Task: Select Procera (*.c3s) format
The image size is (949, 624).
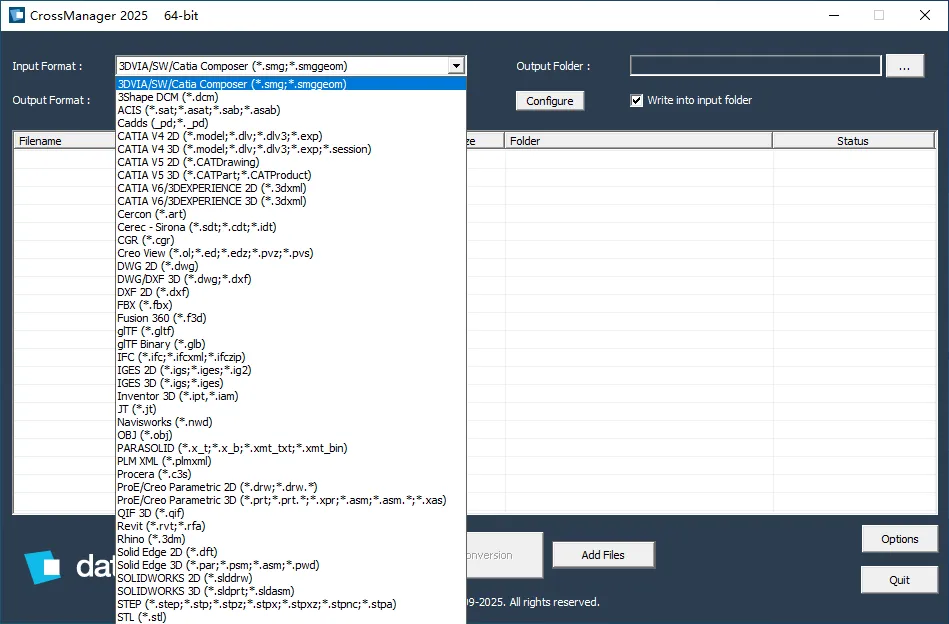Action: coord(291,474)
